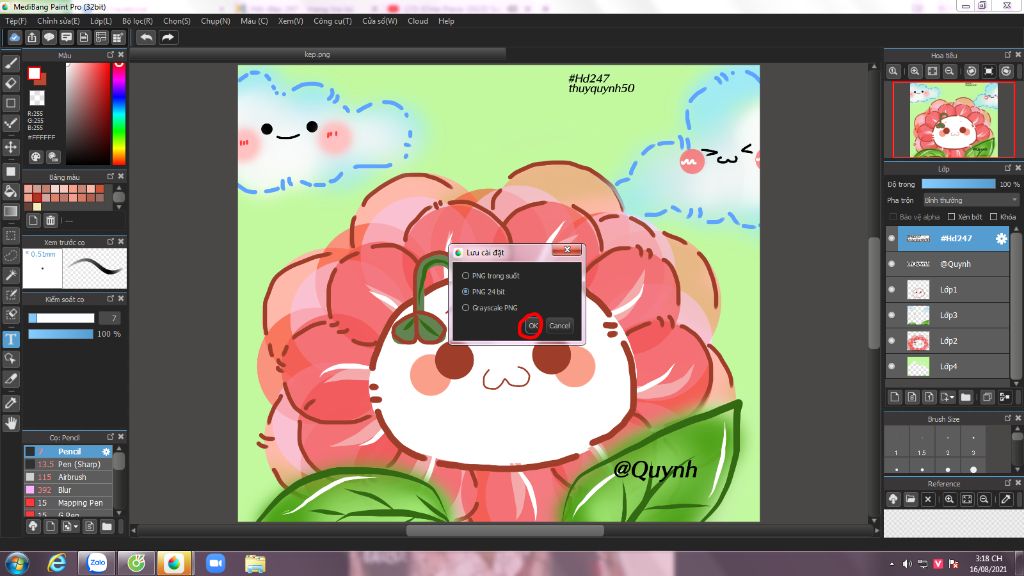Close the Lưu cài đặt dialog
Image resolution: width=1024 pixels, height=576 pixels.
pos(567,250)
